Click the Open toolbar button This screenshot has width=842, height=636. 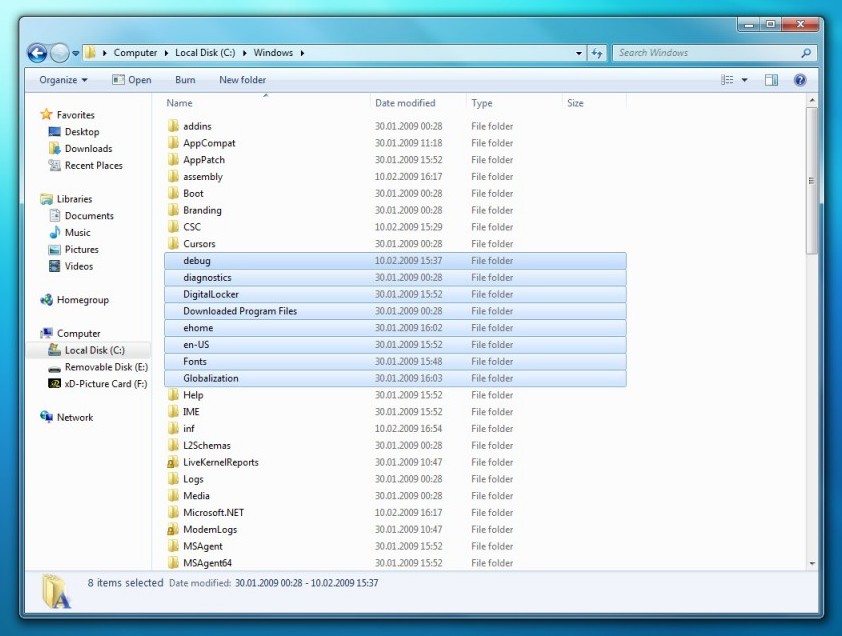(x=132, y=80)
